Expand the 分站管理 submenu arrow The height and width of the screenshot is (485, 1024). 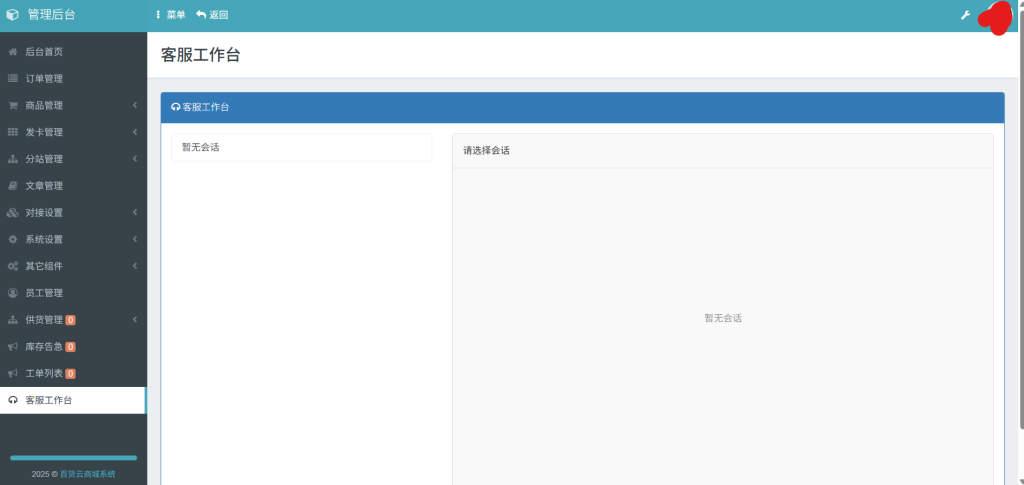click(x=134, y=159)
